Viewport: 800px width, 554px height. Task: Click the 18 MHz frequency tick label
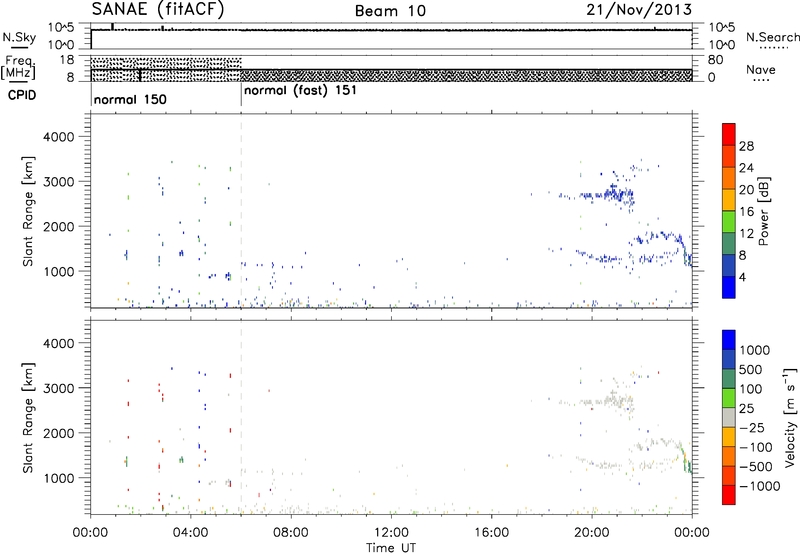[x=67, y=60]
